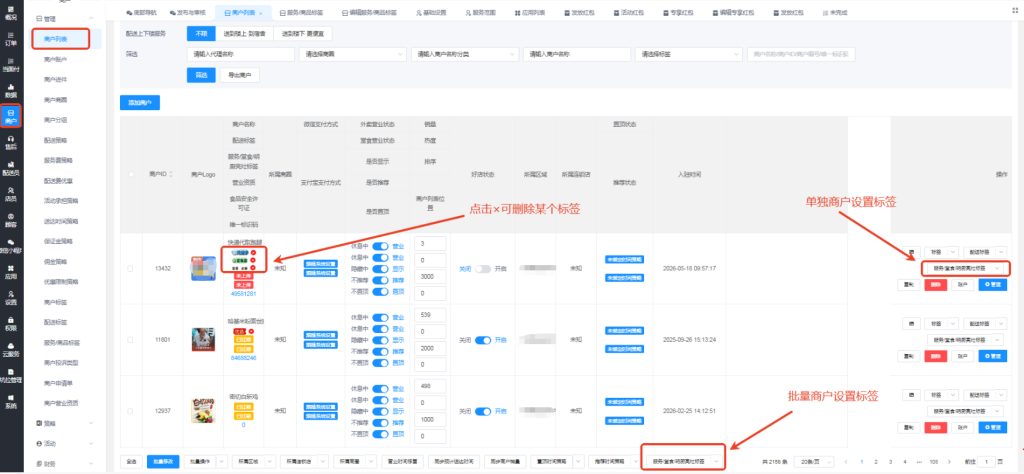The image size is (1024, 474).
Task: Open 商户标签 in the sidebar menu
Action: (55, 302)
